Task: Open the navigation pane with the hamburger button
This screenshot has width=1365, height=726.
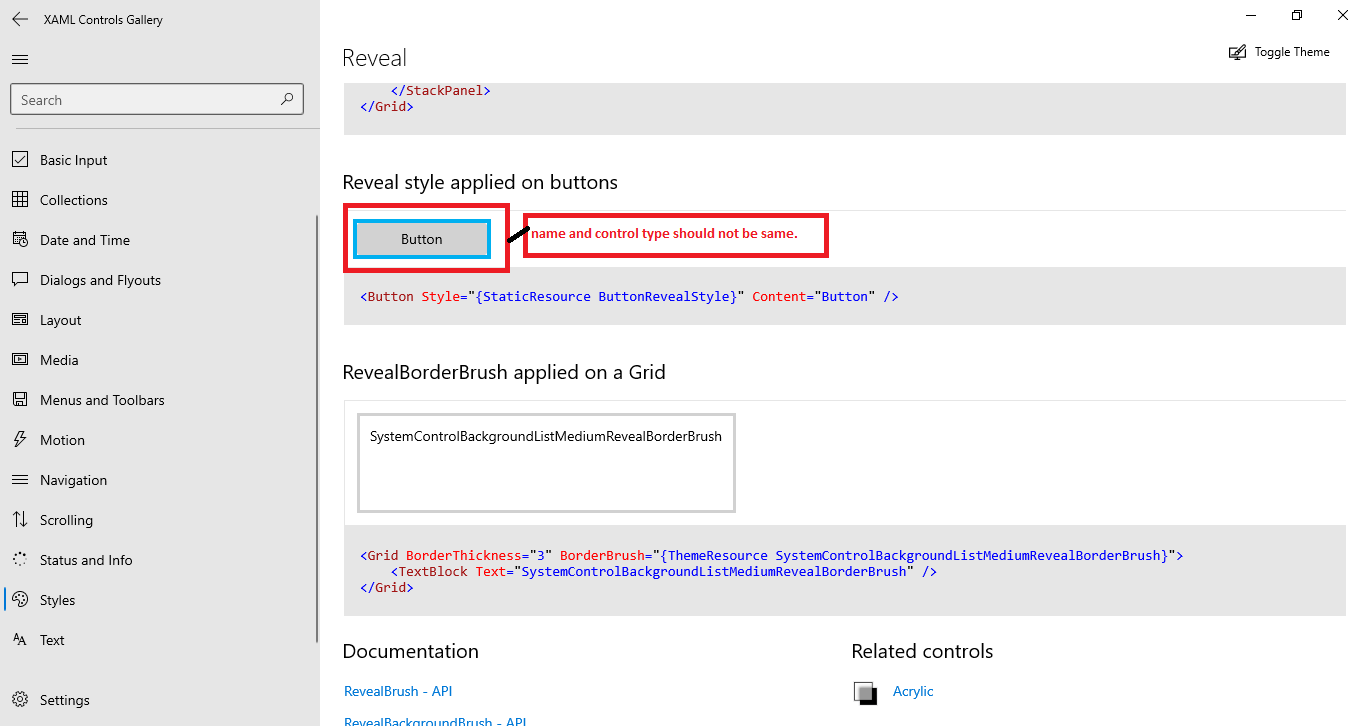Action: 19,59
